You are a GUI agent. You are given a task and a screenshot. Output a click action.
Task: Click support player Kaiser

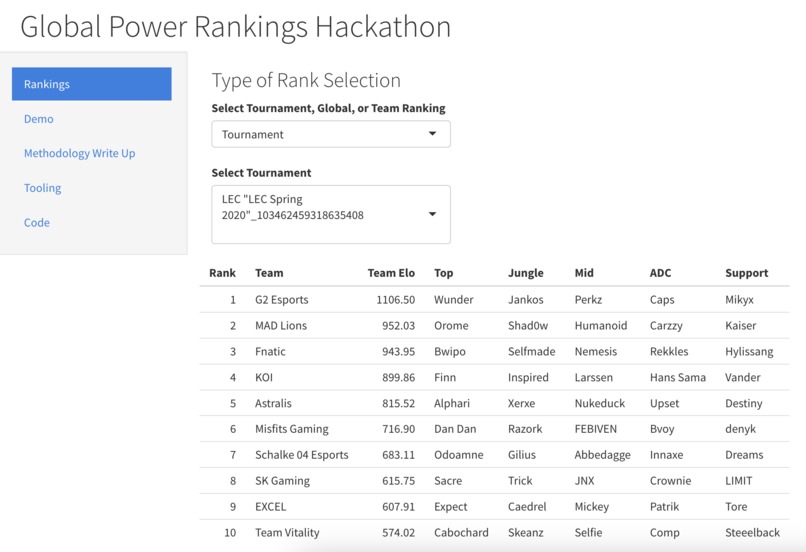pyautogui.click(x=740, y=325)
